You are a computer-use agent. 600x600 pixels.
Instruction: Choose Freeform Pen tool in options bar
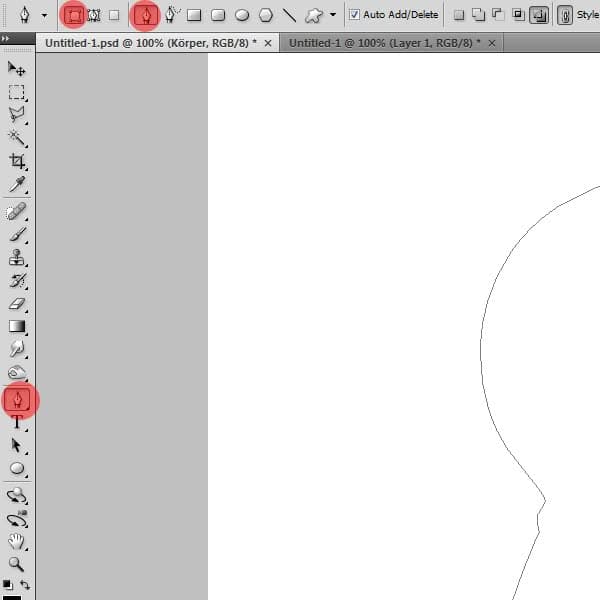pos(172,15)
